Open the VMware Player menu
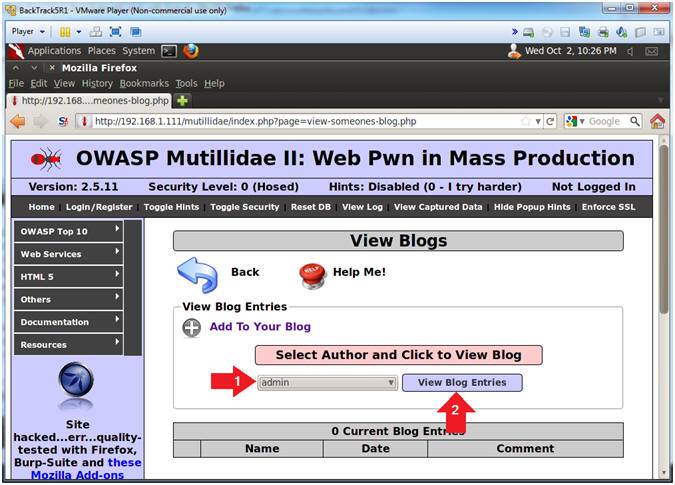 point(28,31)
